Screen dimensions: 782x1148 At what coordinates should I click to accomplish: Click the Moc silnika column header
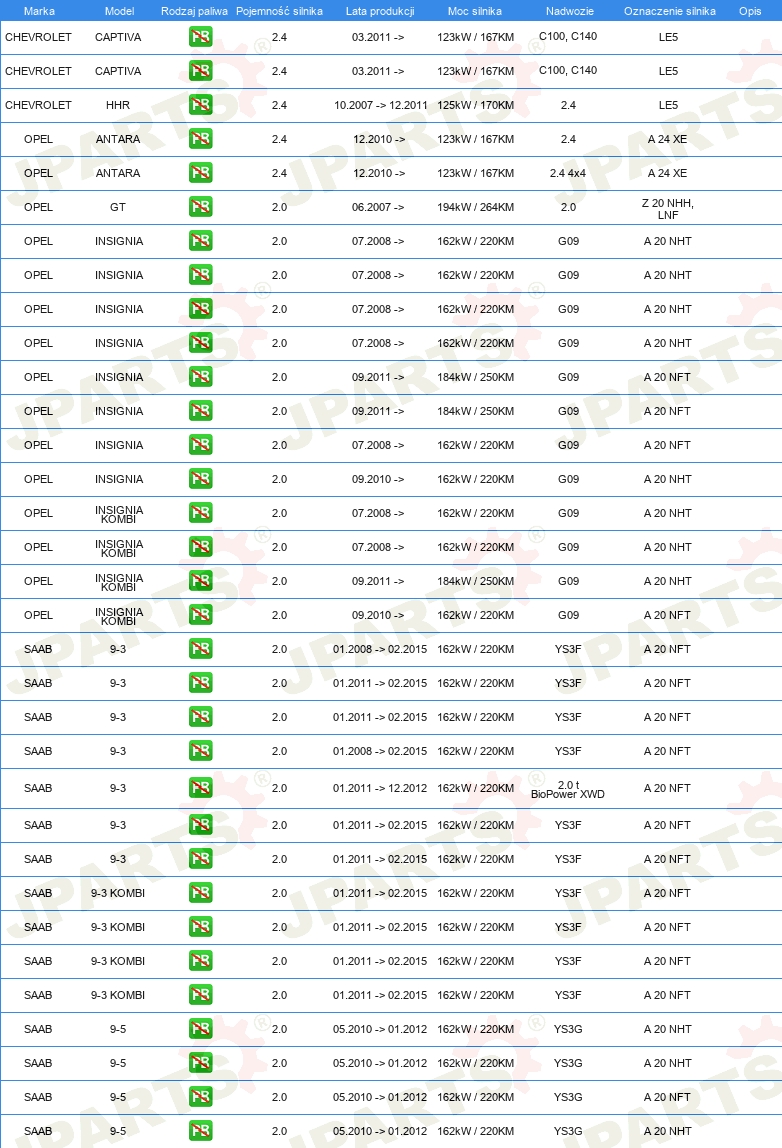point(474,11)
